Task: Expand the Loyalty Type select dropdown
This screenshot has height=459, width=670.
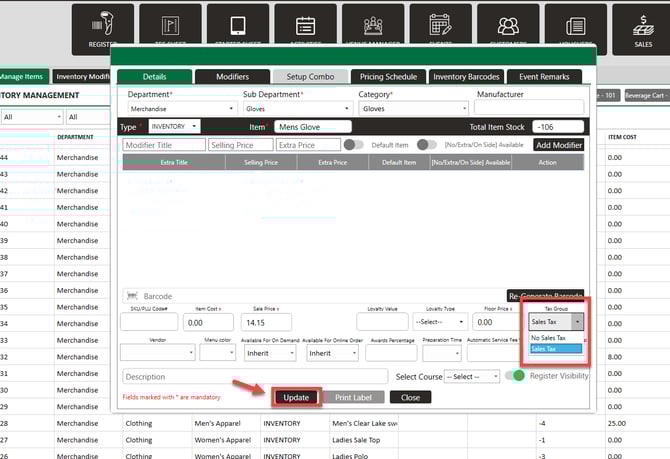Action: coord(441,322)
